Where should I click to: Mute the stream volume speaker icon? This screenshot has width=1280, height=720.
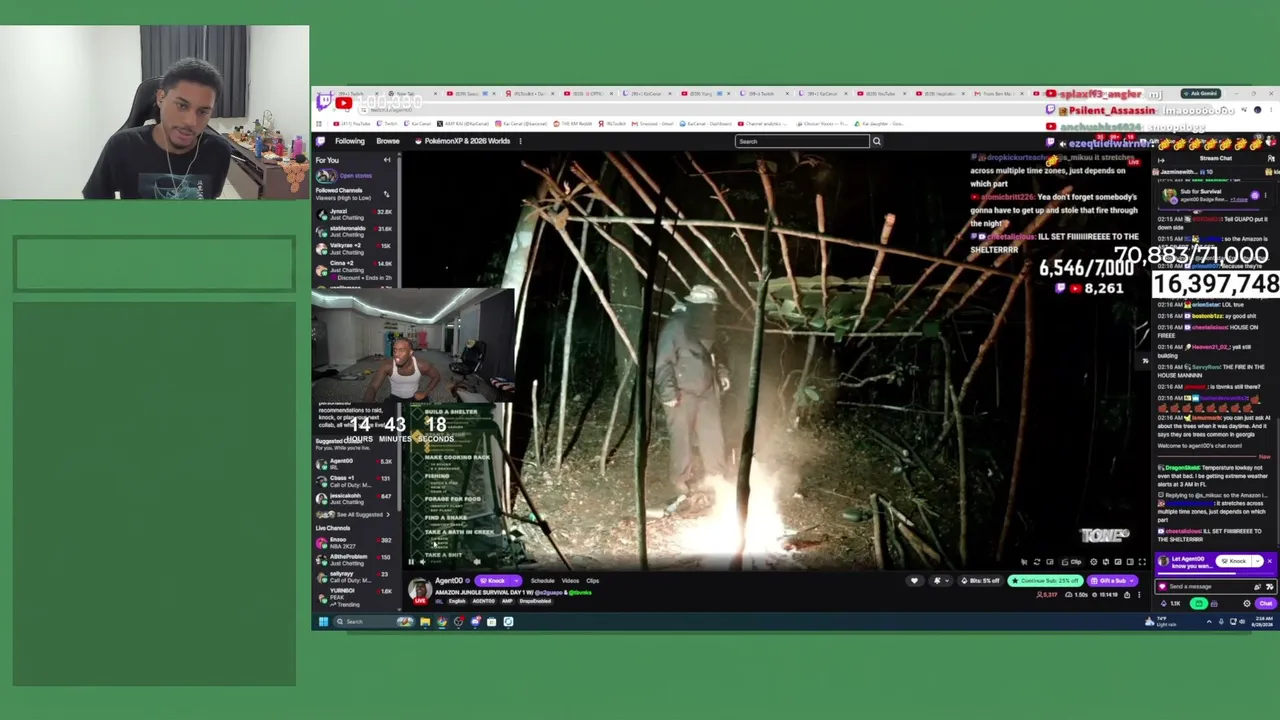point(423,562)
